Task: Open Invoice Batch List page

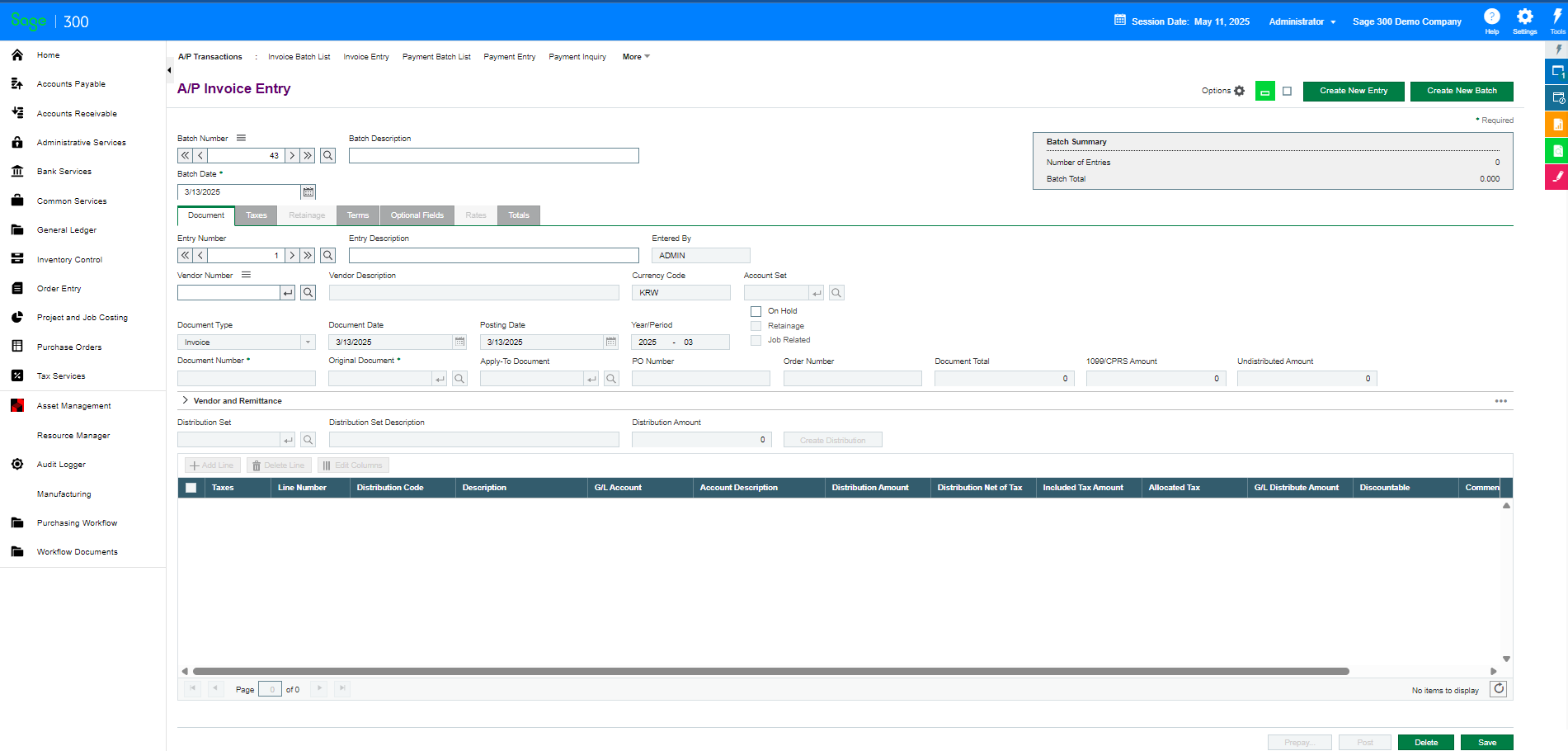Action: (299, 57)
